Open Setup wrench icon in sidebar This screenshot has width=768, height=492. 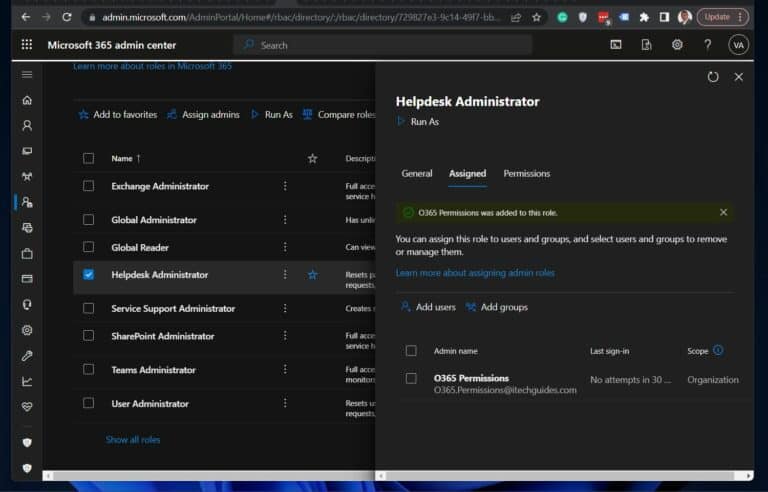[27, 356]
